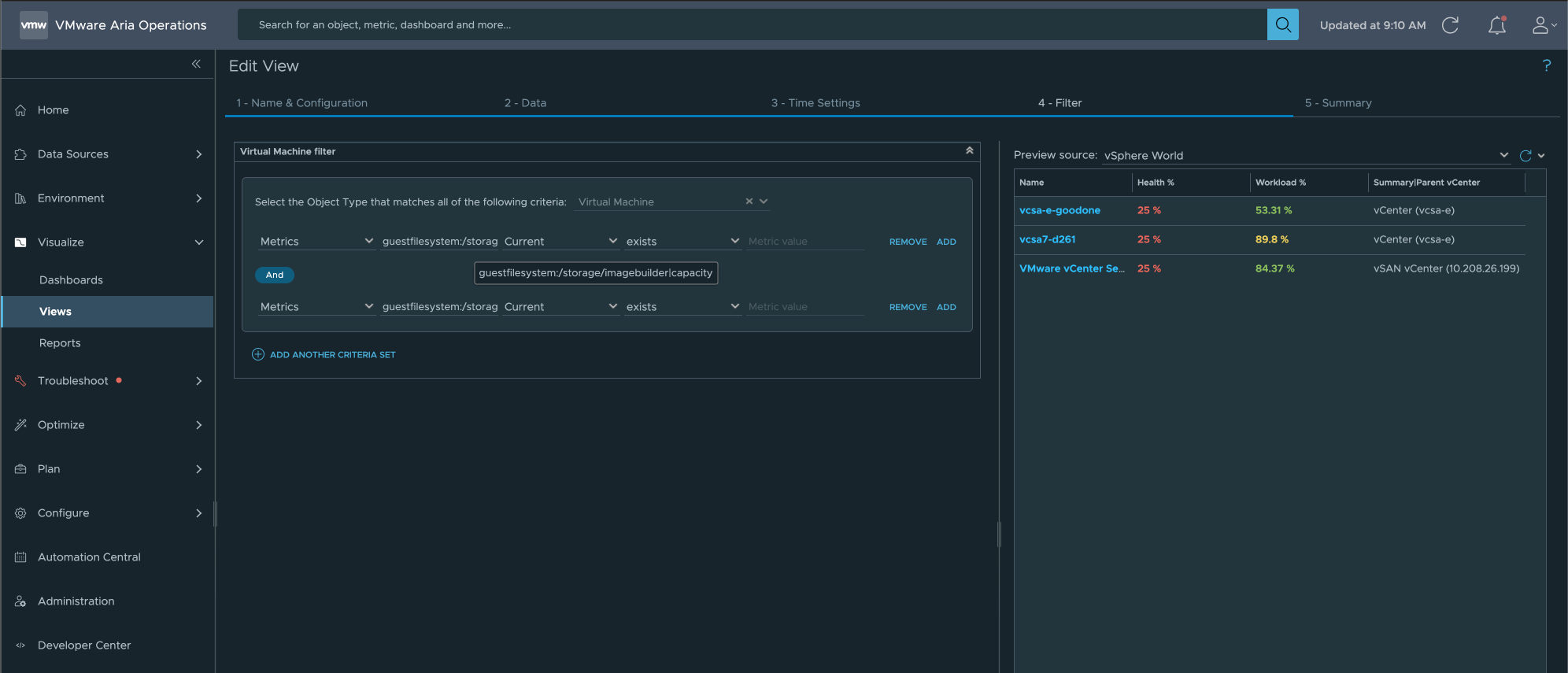This screenshot has width=1568, height=673.
Task: Open the second row exists condition dropdown
Action: coord(682,307)
